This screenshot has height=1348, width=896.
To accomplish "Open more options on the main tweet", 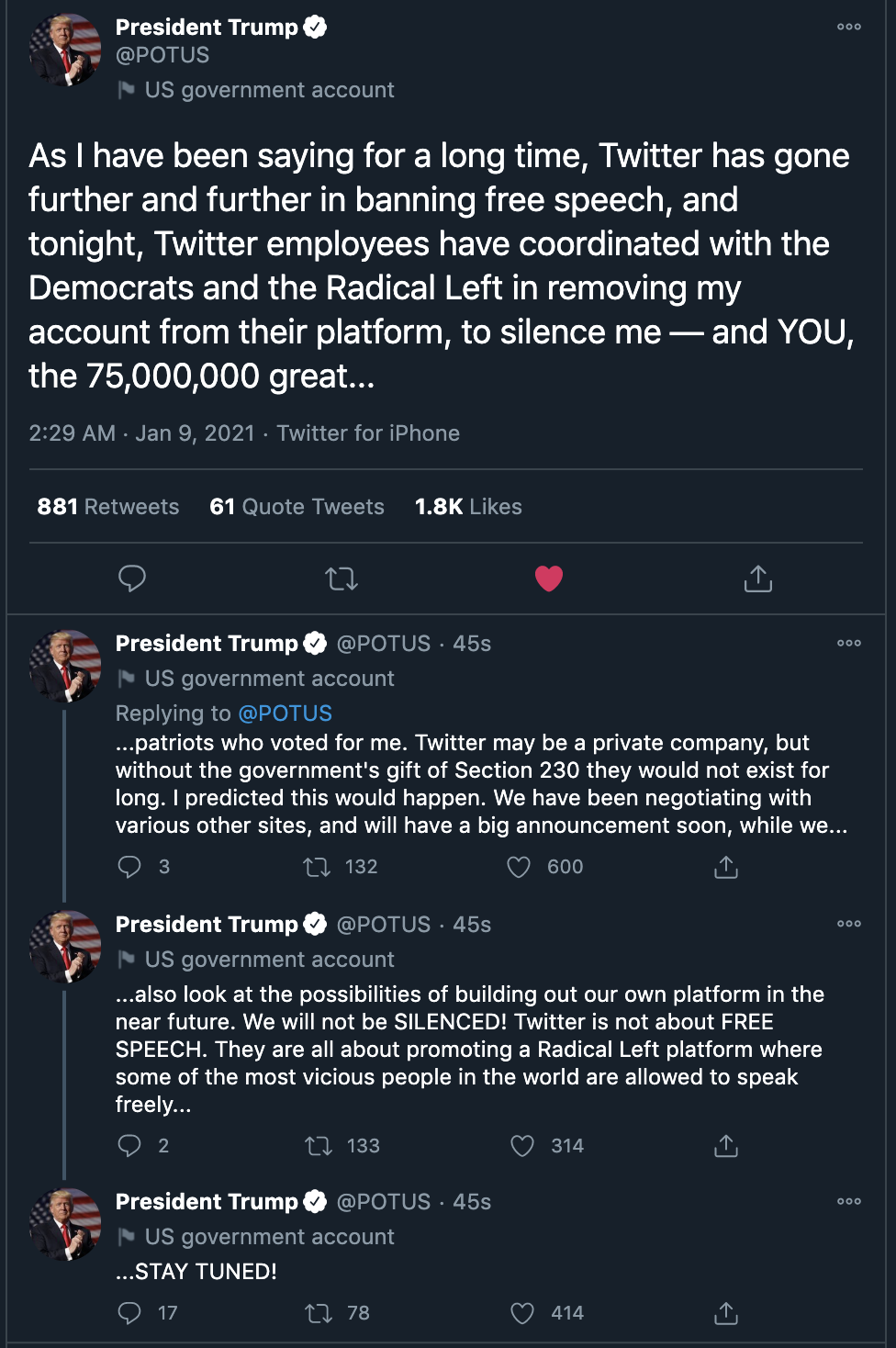I will pos(849,27).
